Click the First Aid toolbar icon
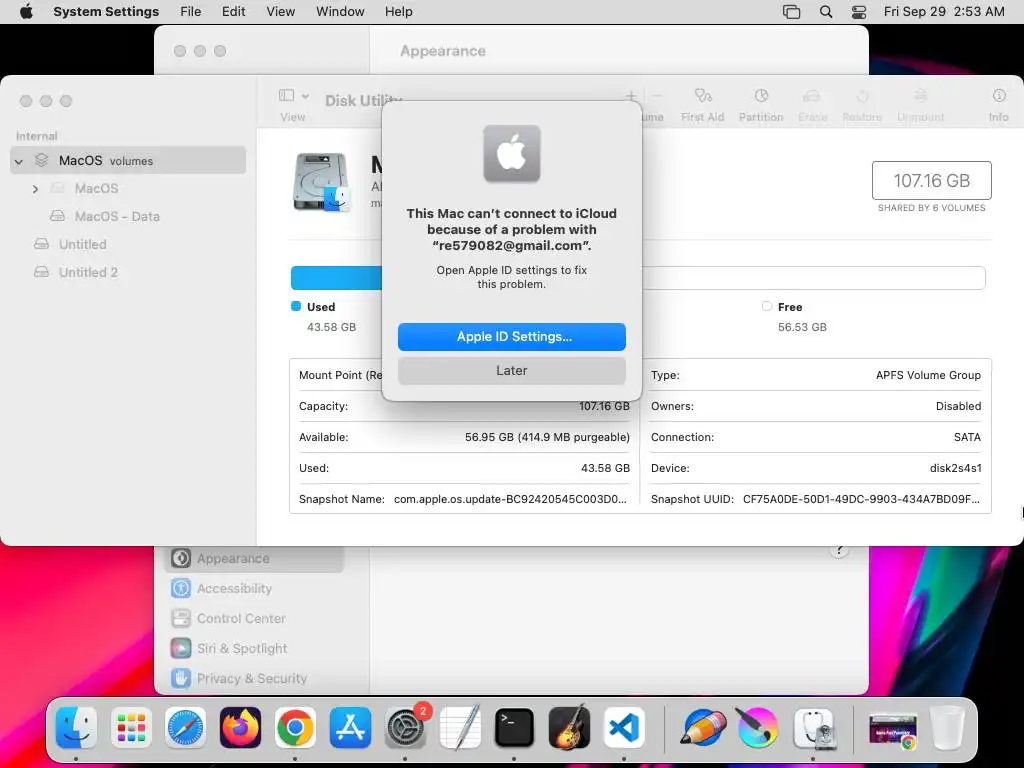1024x768 pixels. (x=702, y=105)
